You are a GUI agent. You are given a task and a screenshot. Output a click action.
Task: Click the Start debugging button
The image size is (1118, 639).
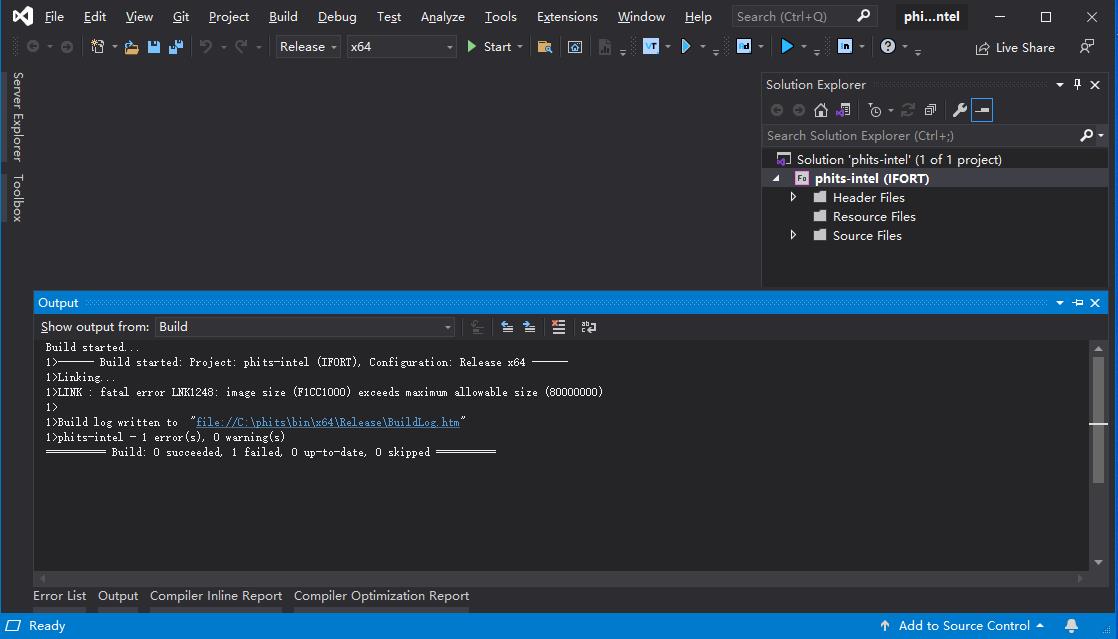tap(489, 47)
